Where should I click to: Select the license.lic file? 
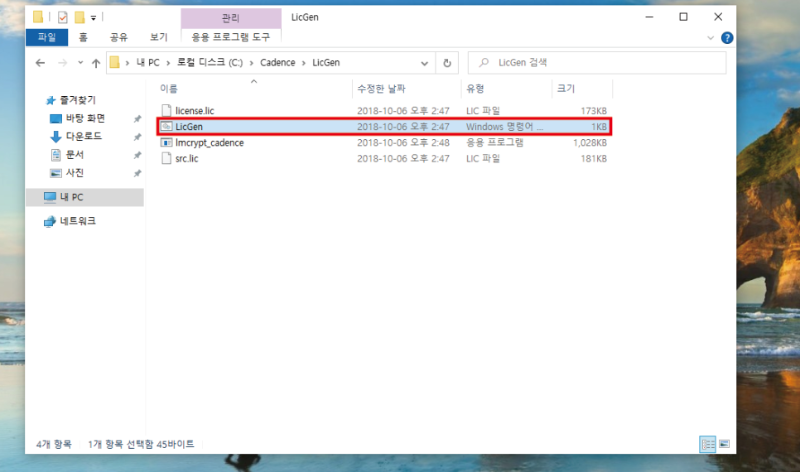click(x=194, y=111)
